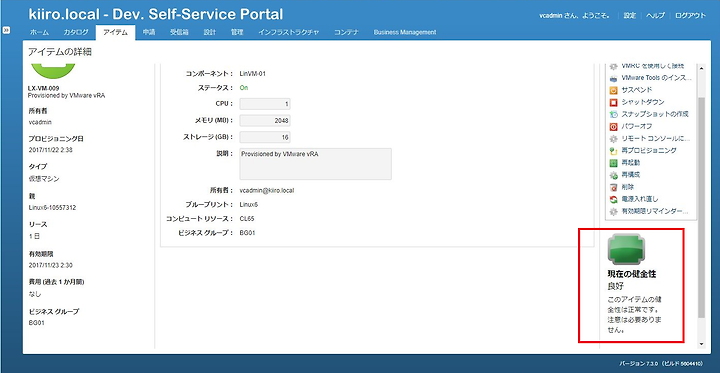Image resolution: width=720 pixels, height=373 pixels.
Task: Click the provisioning date 2017/11/22 2:38
Action: 50,150
